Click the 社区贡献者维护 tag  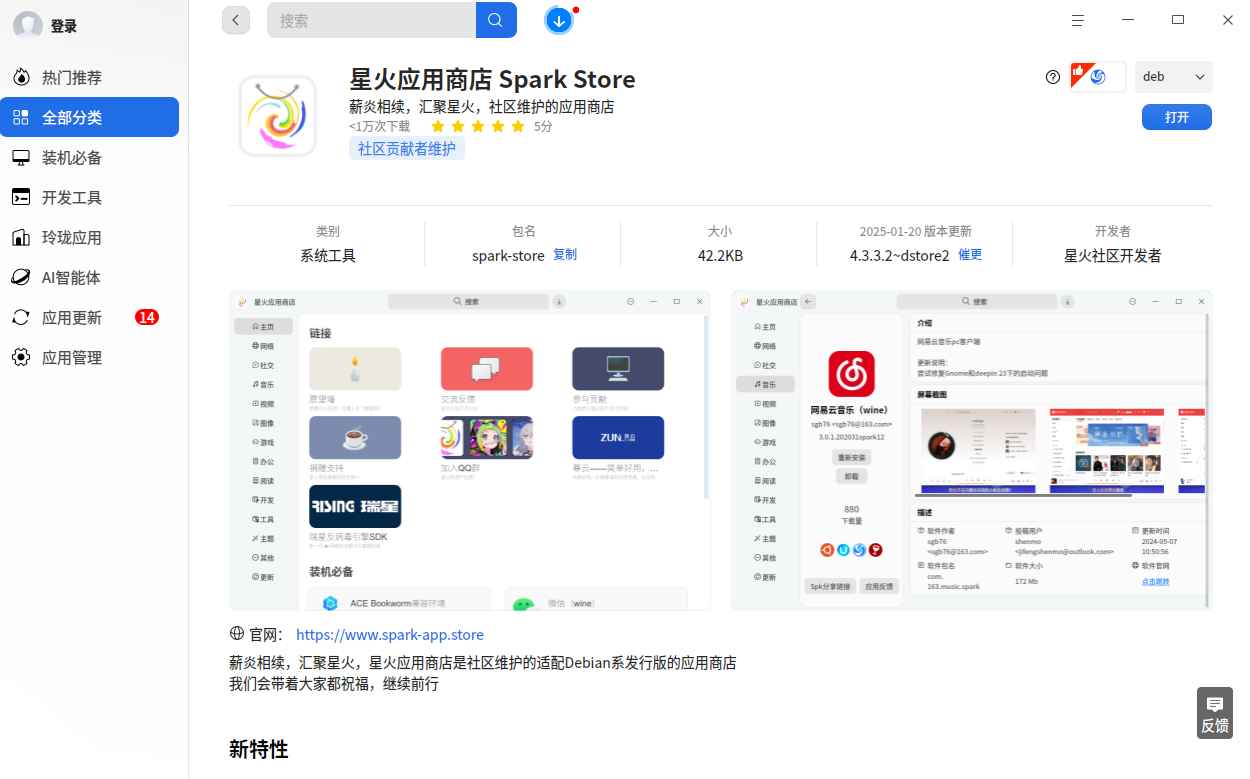tap(407, 149)
